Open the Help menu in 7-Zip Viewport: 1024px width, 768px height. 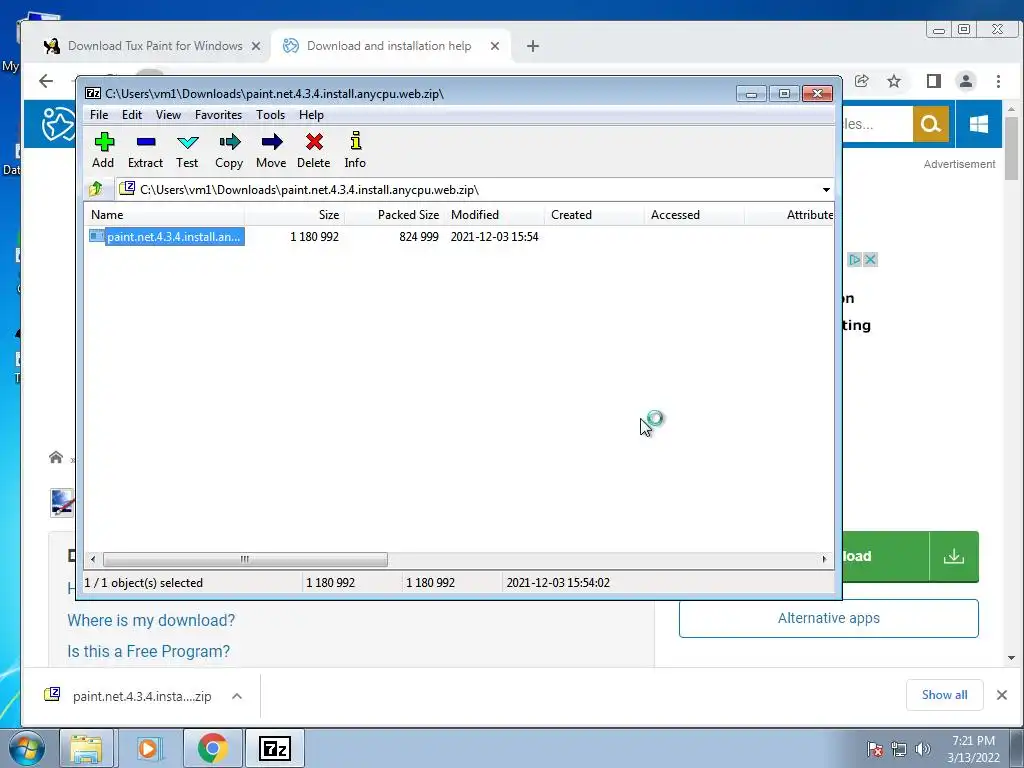(312, 115)
